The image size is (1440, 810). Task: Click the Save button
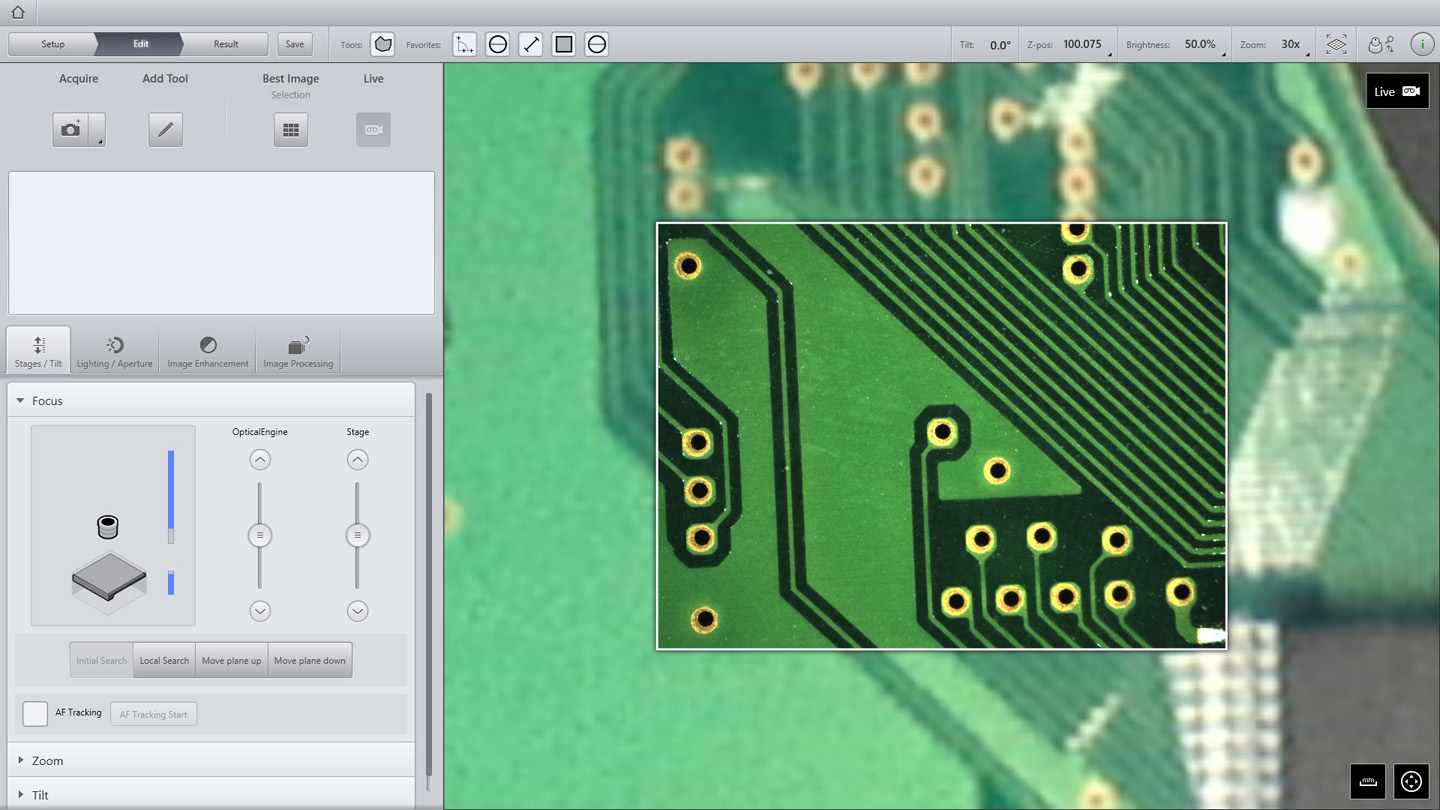pyautogui.click(x=294, y=44)
